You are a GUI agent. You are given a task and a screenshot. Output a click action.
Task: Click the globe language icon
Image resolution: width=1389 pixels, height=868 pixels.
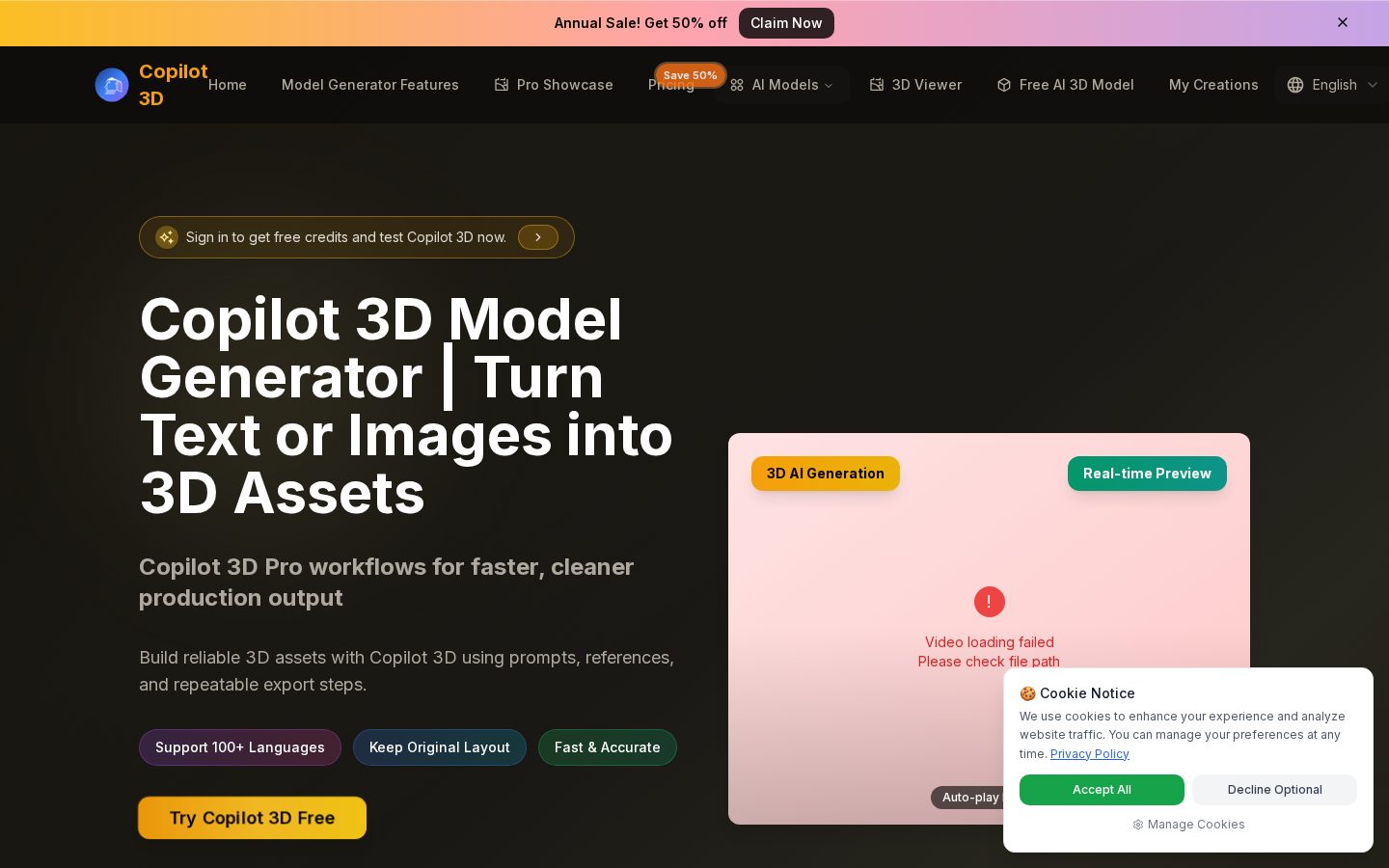(1295, 85)
